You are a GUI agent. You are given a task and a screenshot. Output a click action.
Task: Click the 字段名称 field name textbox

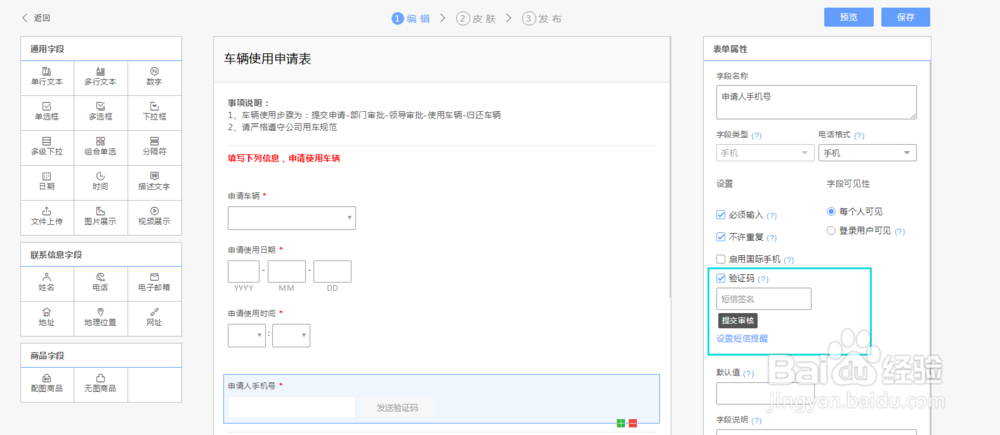click(x=816, y=103)
